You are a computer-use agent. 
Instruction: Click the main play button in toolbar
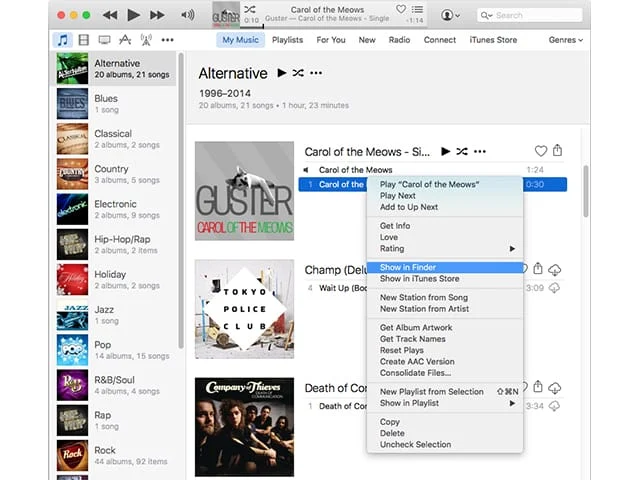[x=133, y=15]
